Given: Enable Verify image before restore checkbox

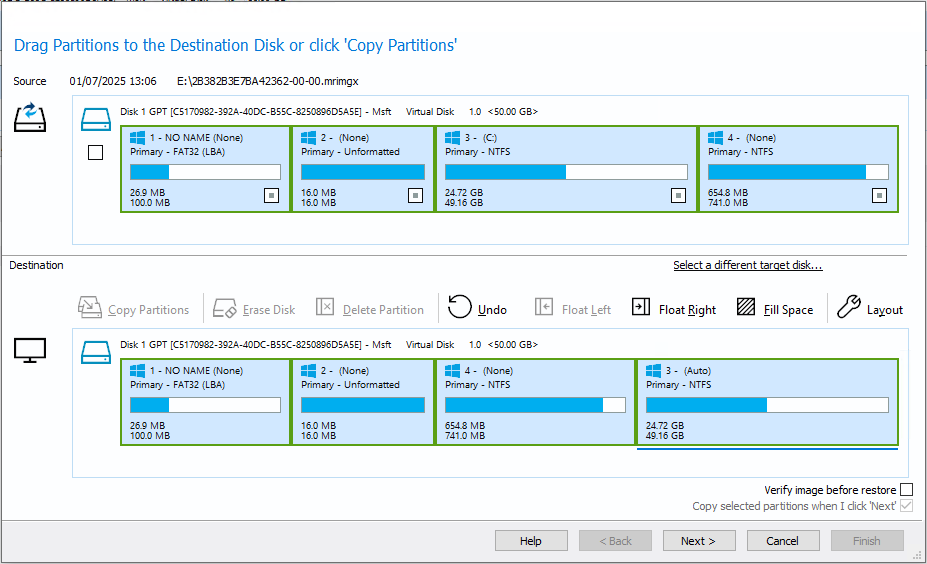Looking at the screenshot, I should click(906, 490).
